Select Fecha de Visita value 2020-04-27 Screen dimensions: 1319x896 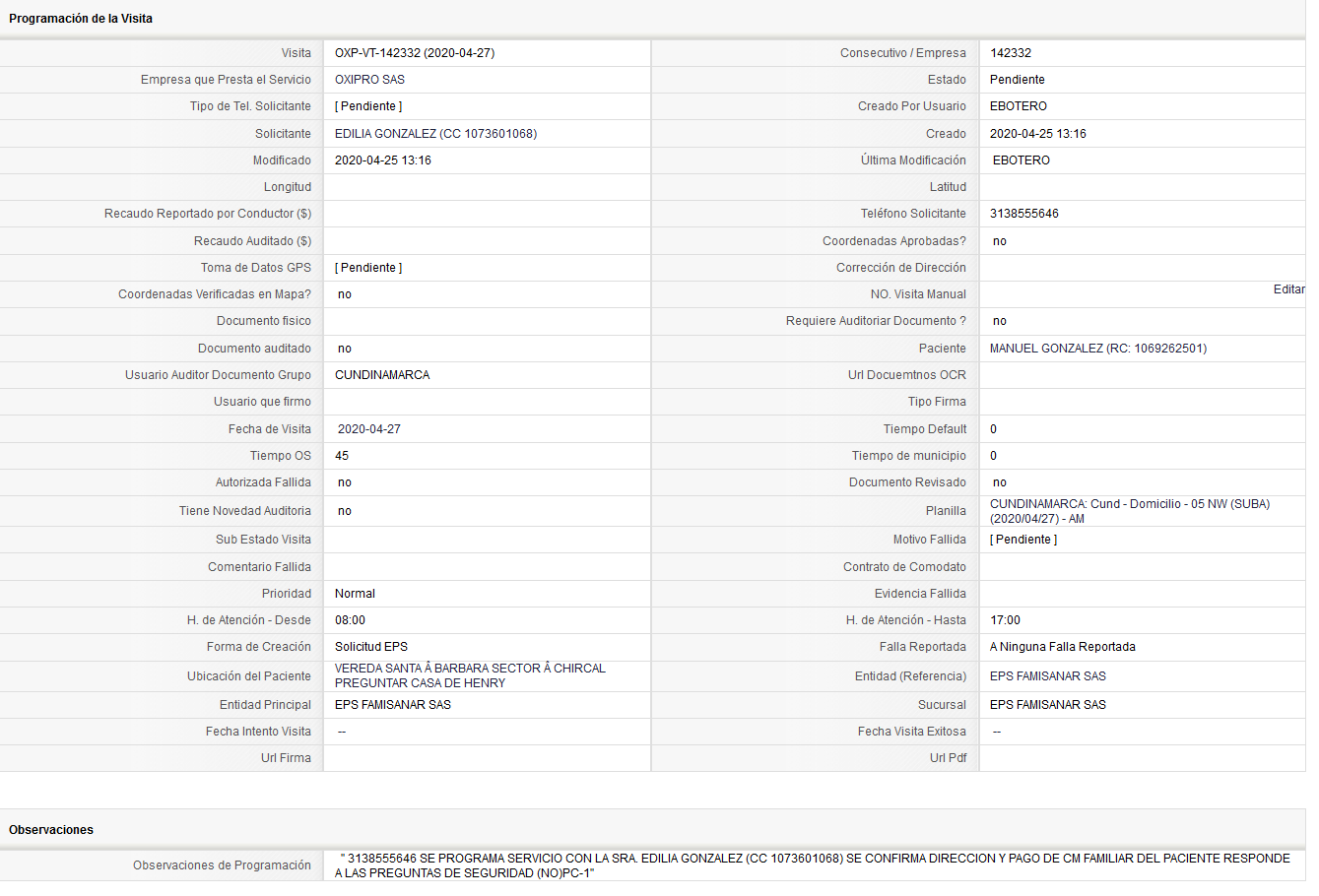click(369, 429)
